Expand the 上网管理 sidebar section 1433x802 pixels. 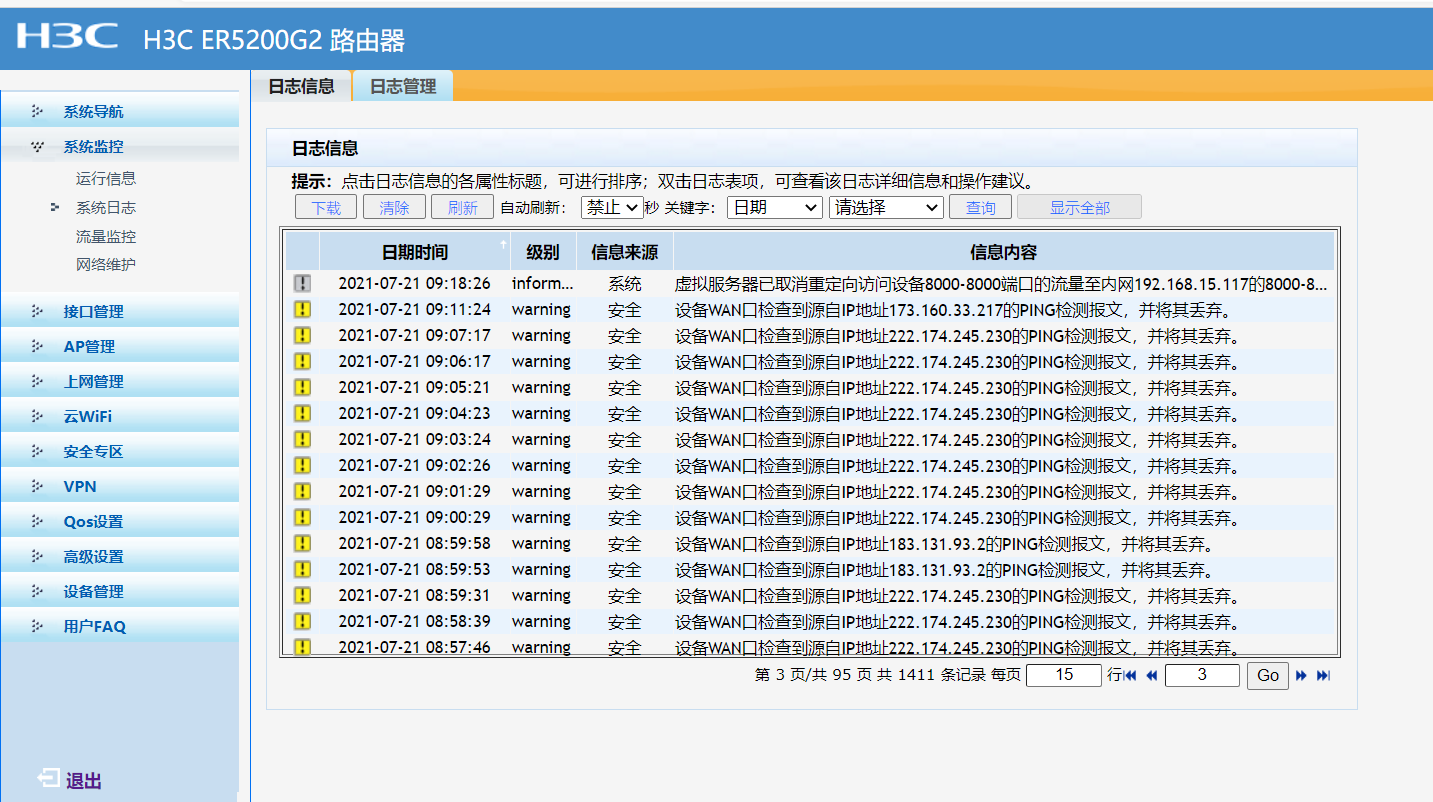coord(120,382)
